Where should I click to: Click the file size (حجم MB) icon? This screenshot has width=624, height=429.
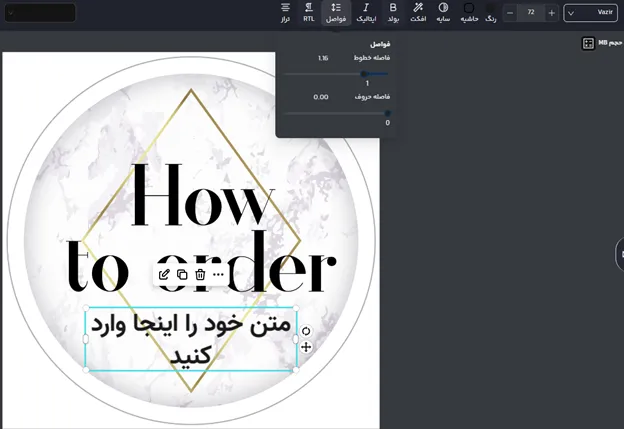588,43
